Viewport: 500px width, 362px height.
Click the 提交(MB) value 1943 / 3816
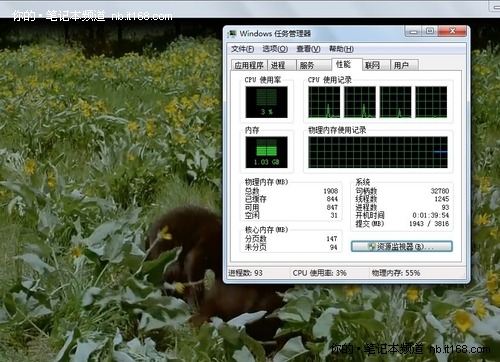429,224
